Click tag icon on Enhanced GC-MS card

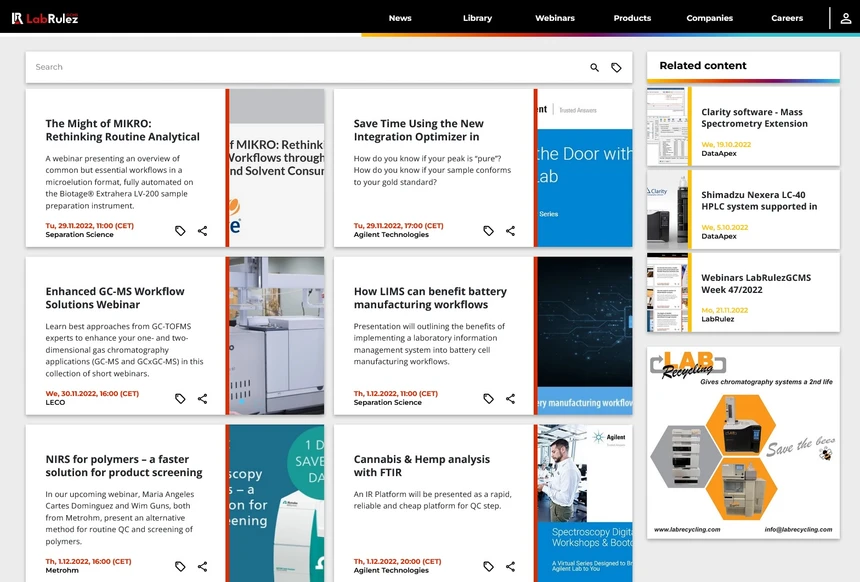click(x=180, y=399)
